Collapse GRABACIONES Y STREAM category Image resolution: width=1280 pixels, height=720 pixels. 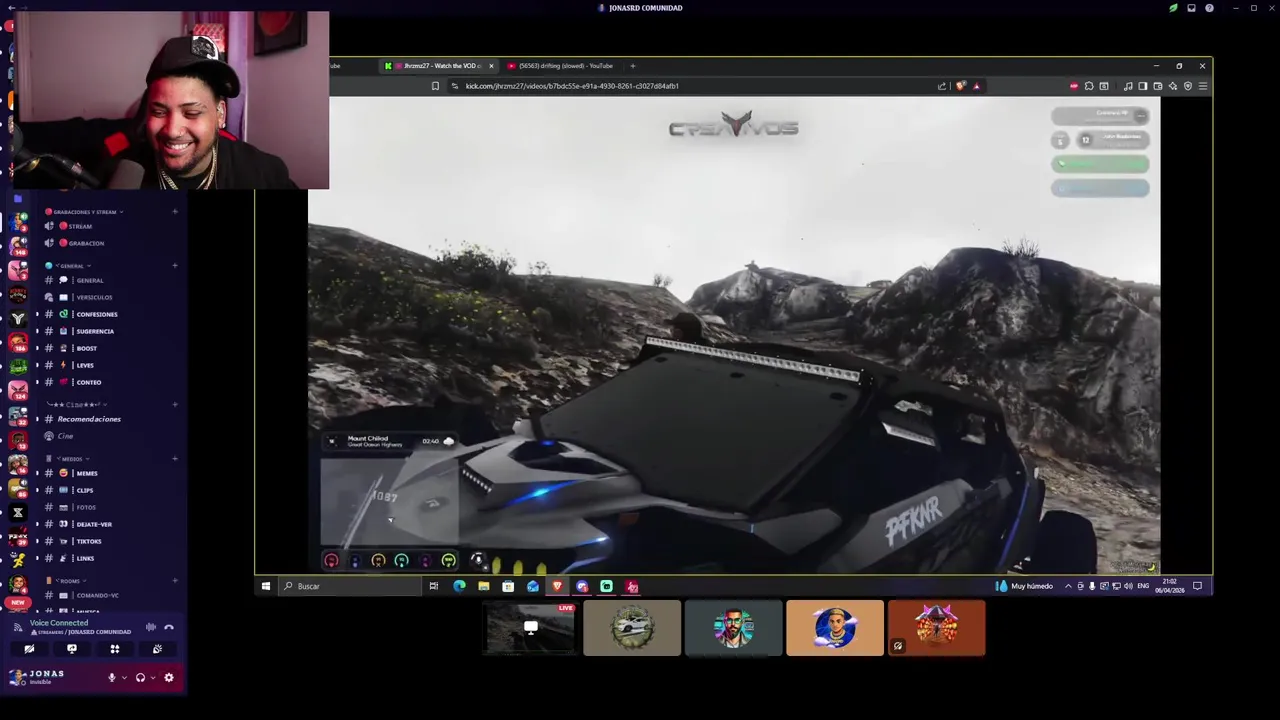(85, 212)
